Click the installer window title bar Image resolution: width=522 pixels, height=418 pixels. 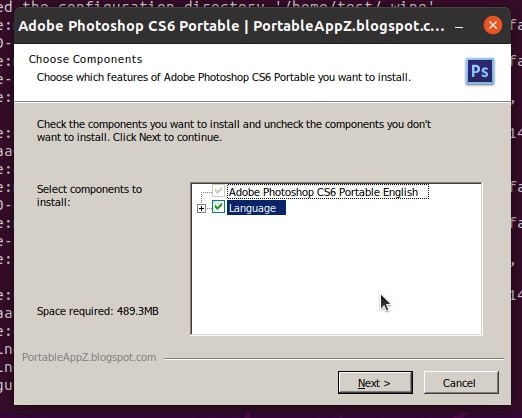click(231, 26)
